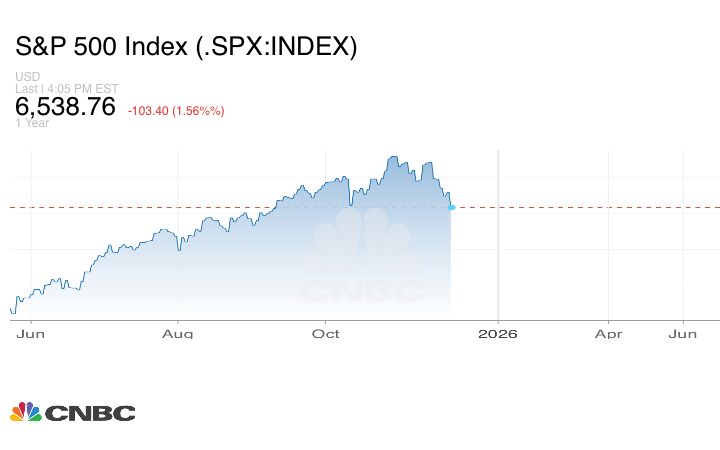Click the 6,538.76 price value

pos(65,107)
